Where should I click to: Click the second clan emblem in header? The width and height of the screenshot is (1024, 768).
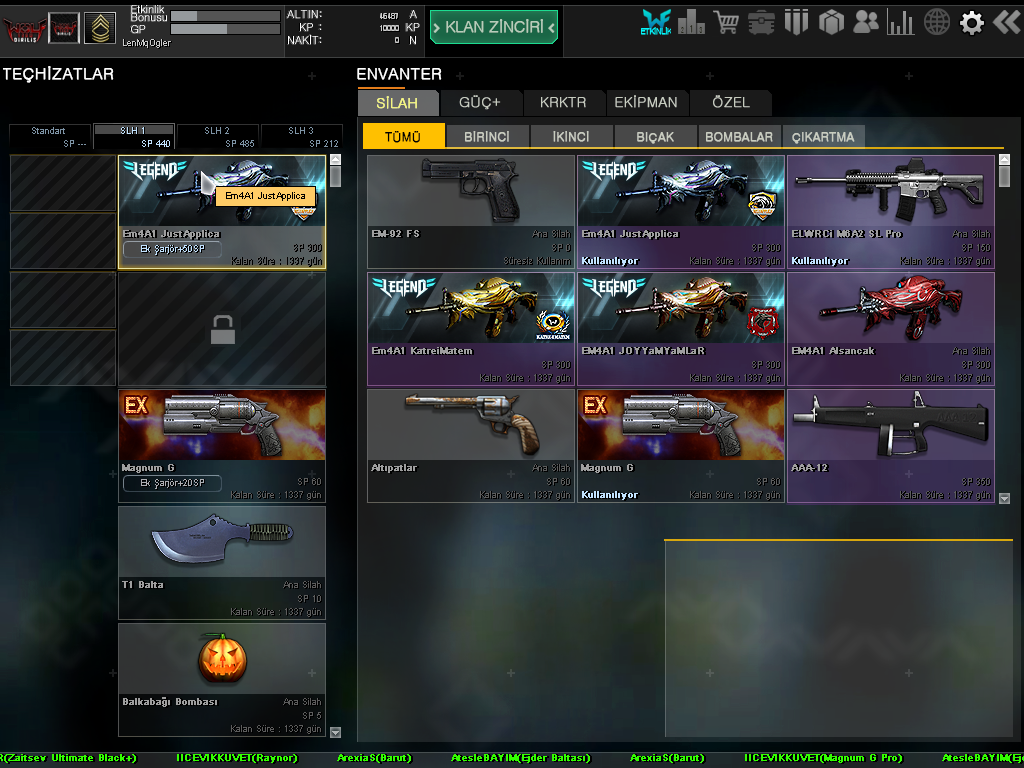point(64,28)
